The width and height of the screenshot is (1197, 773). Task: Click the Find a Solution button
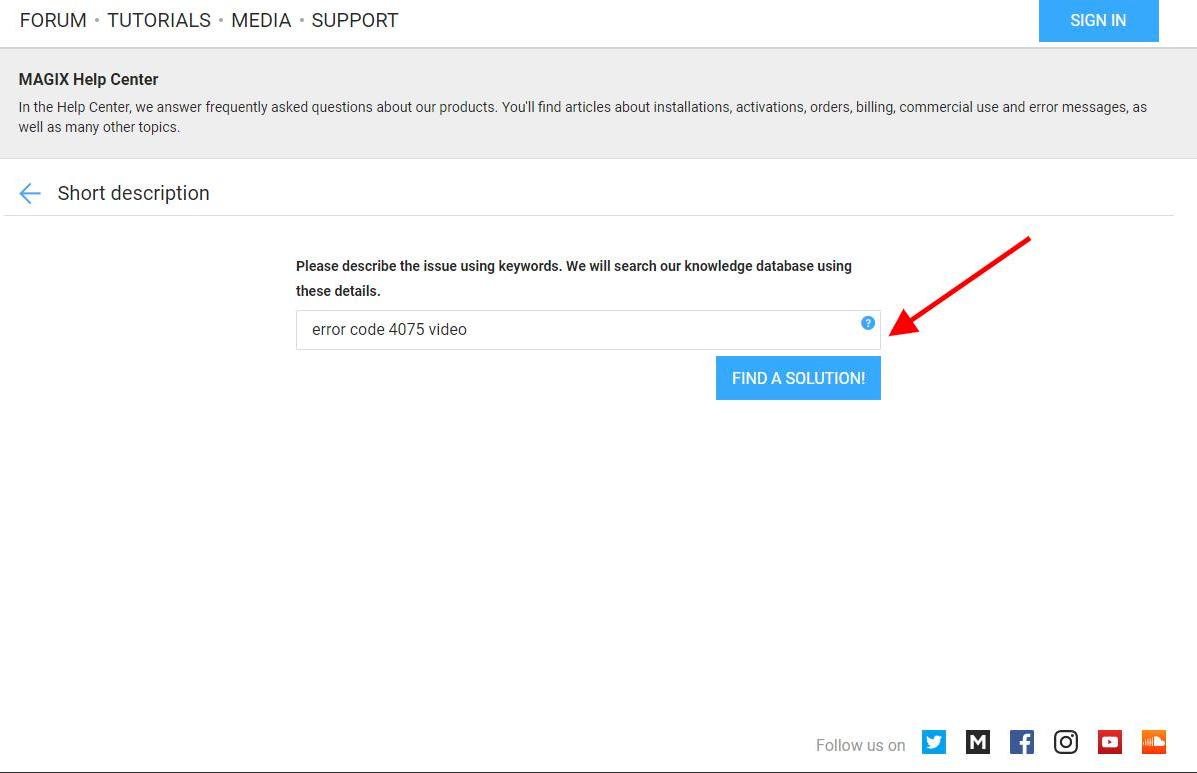(799, 378)
